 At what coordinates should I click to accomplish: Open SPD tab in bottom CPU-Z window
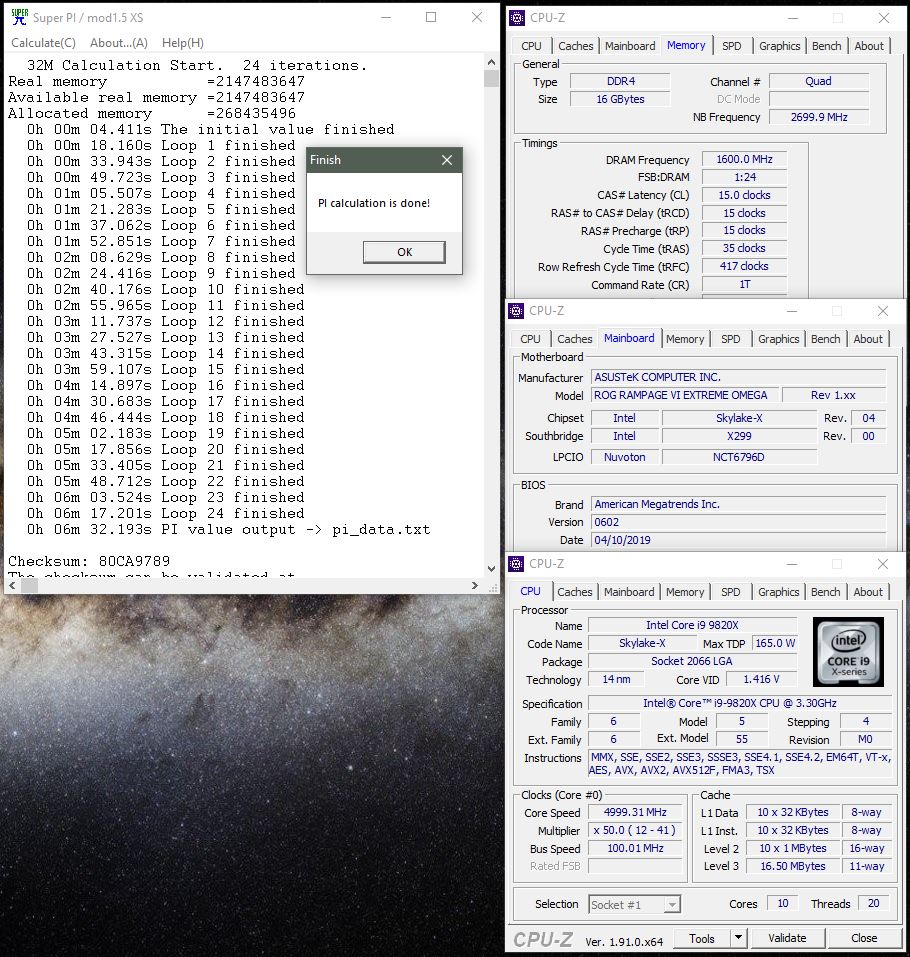pyautogui.click(x=730, y=592)
